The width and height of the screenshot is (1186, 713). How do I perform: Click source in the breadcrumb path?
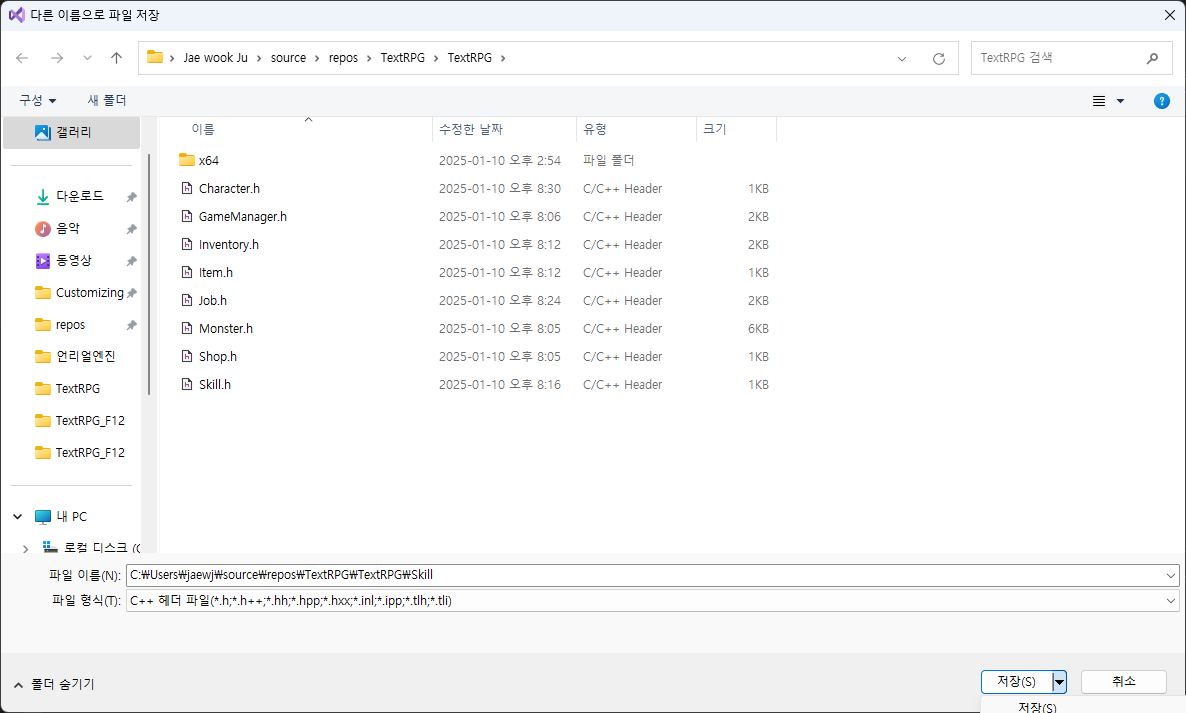point(288,58)
